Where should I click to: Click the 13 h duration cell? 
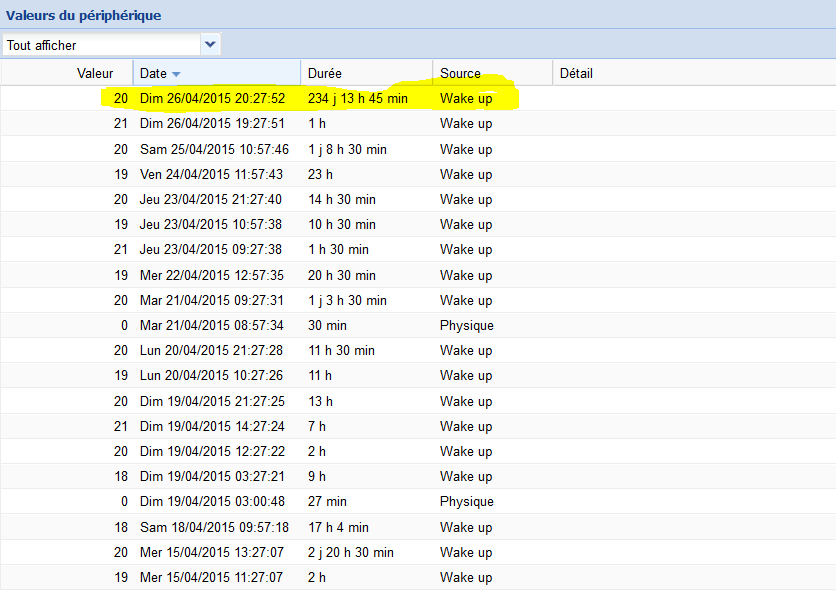click(320, 401)
